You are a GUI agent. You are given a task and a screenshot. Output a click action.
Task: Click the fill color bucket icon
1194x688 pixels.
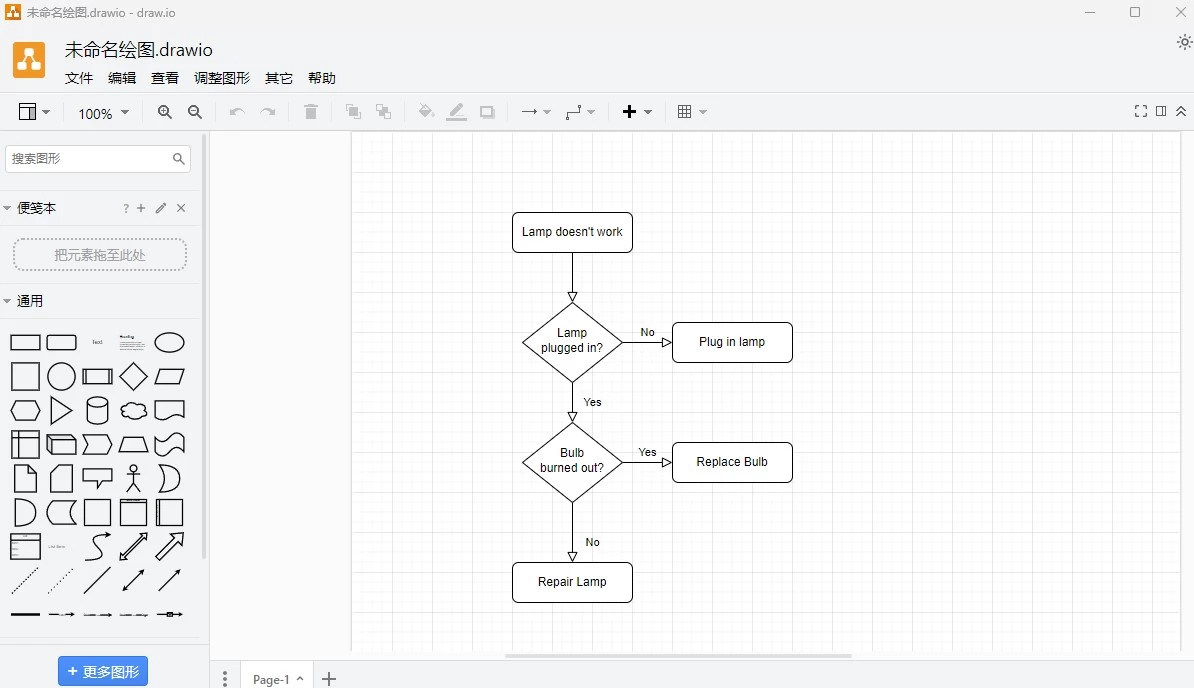[426, 112]
